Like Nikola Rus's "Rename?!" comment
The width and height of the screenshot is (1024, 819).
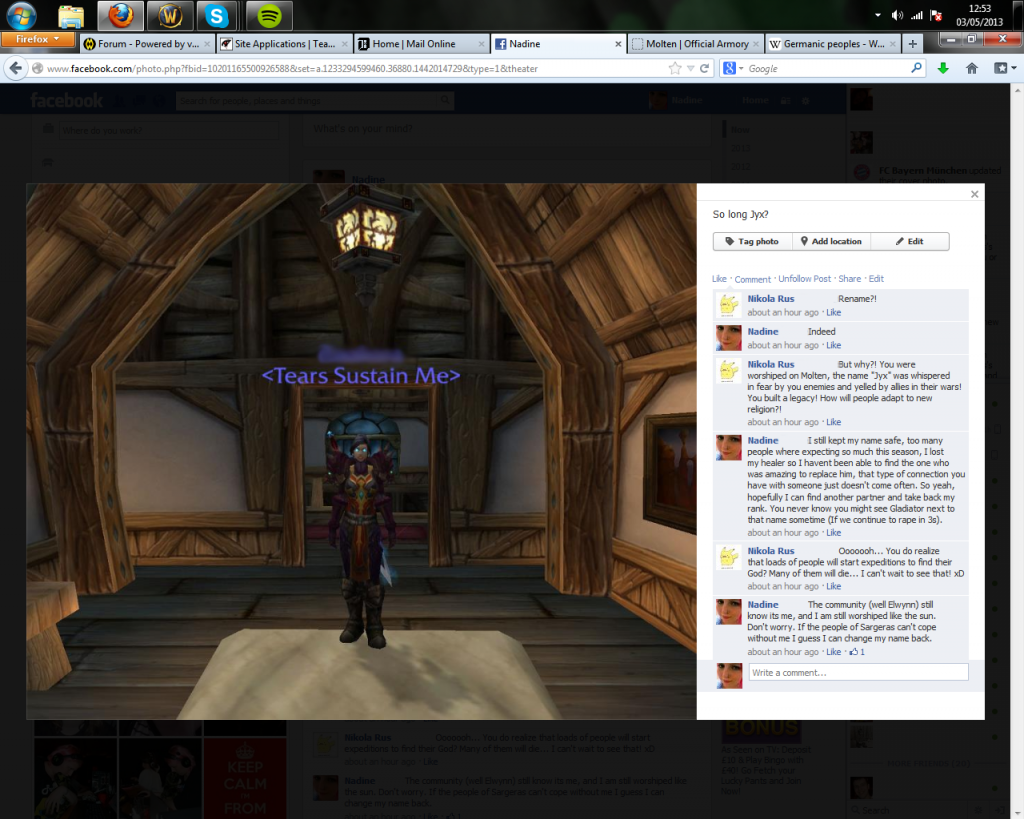click(x=833, y=313)
